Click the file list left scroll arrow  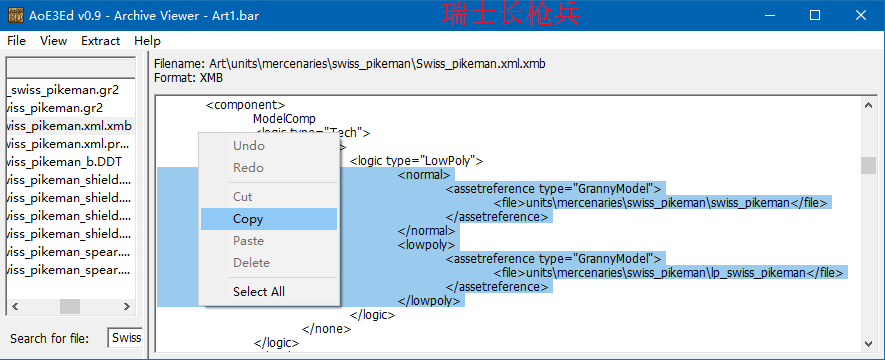15,306
